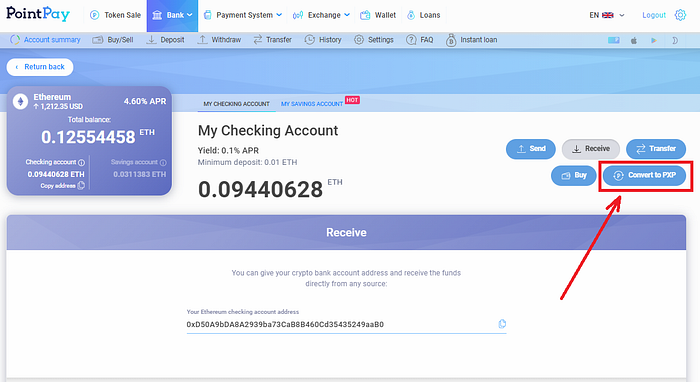
Task: Open the History page
Action: coord(323,40)
